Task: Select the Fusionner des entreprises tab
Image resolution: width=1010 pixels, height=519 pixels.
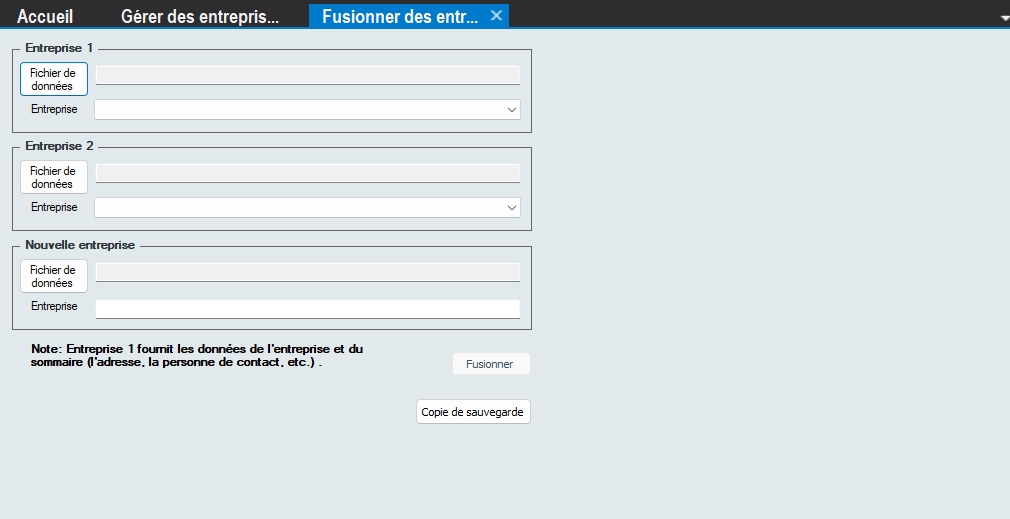Action: (x=400, y=16)
